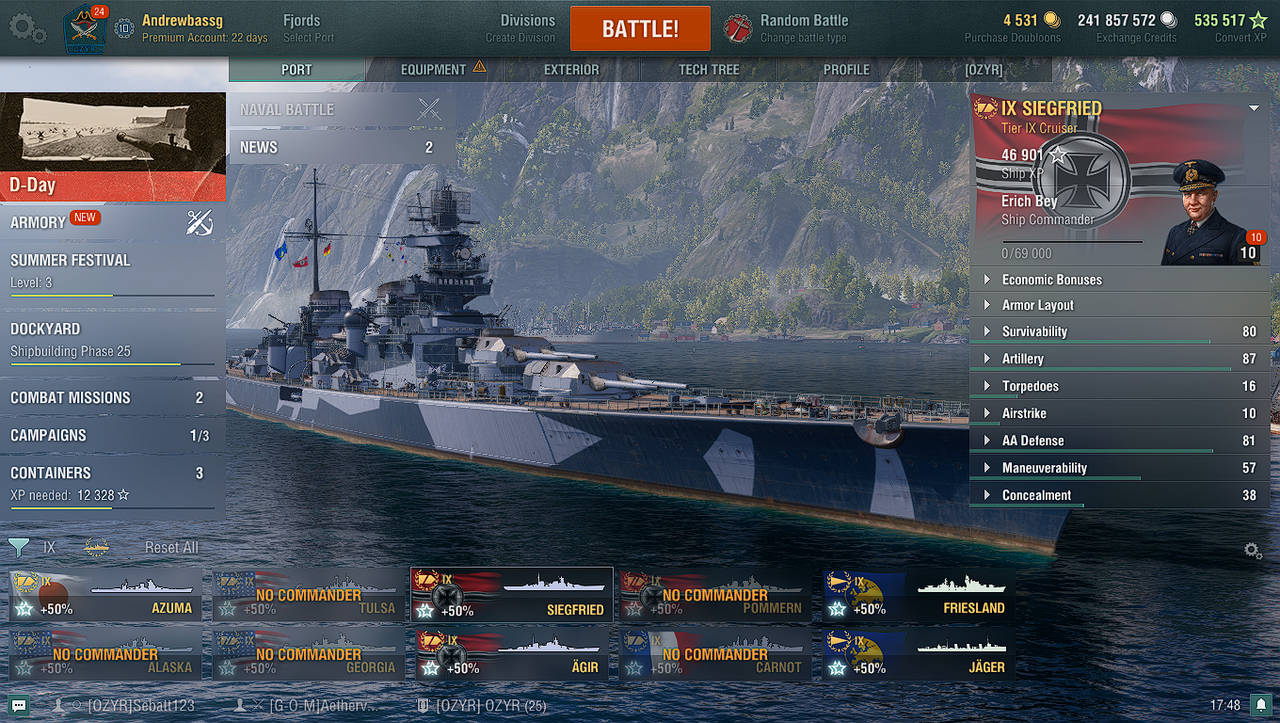Expand the Survivability stats
1280x723 pixels.
(1120, 332)
